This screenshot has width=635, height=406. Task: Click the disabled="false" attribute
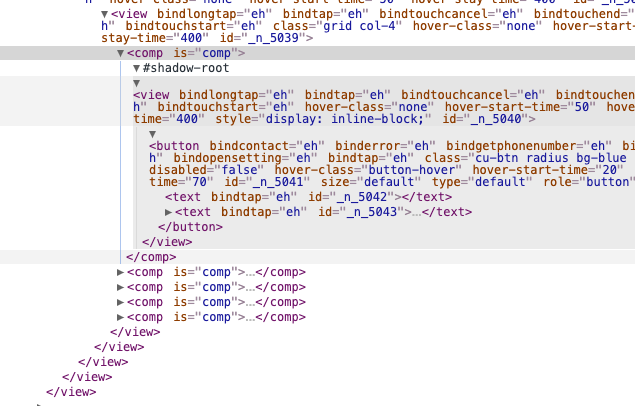click(x=206, y=170)
